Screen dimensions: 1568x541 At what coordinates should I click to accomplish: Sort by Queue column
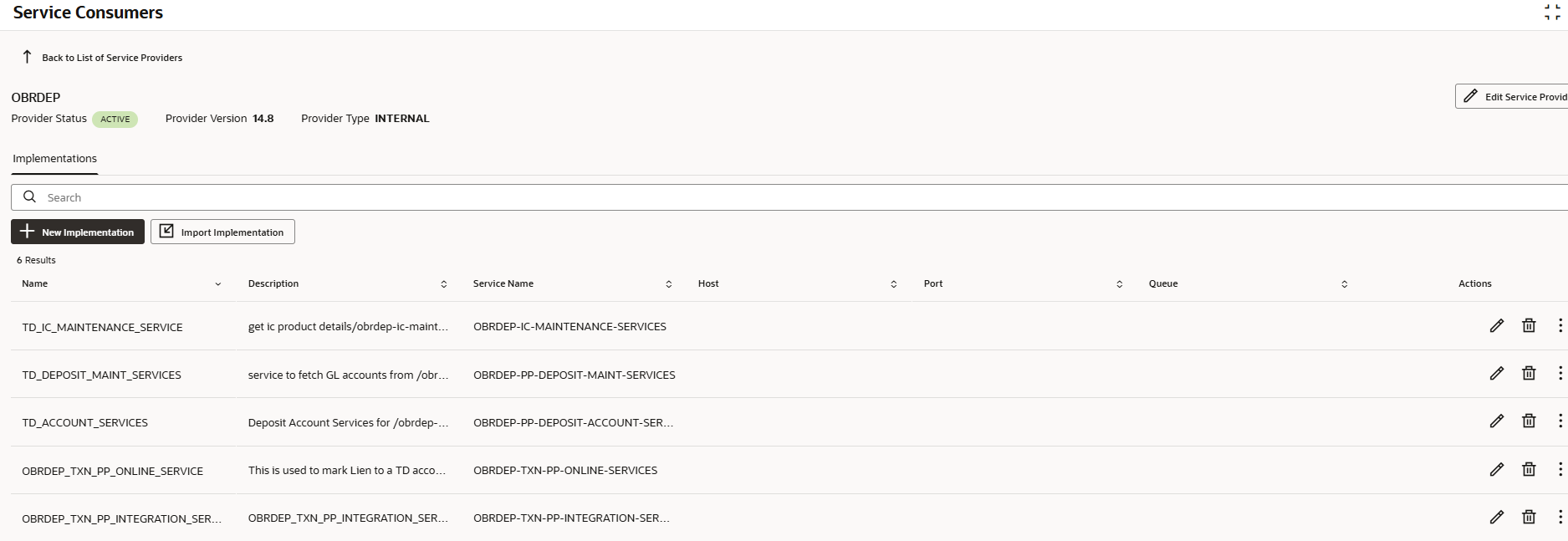pos(1345,284)
